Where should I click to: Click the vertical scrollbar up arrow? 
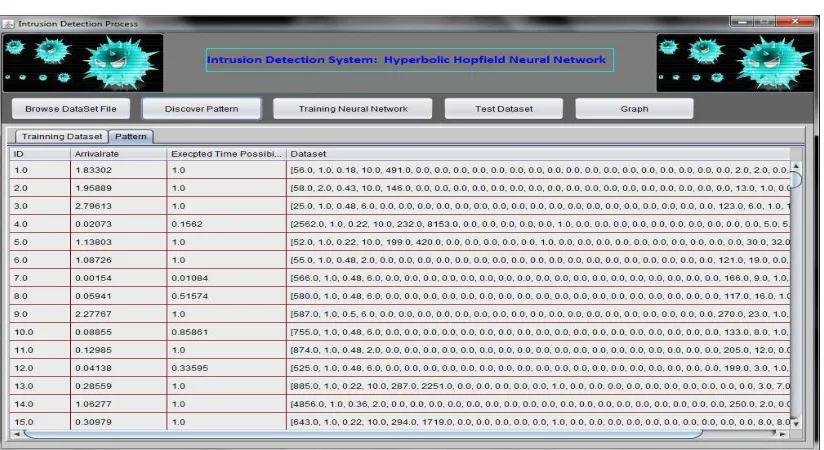click(x=796, y=166)
